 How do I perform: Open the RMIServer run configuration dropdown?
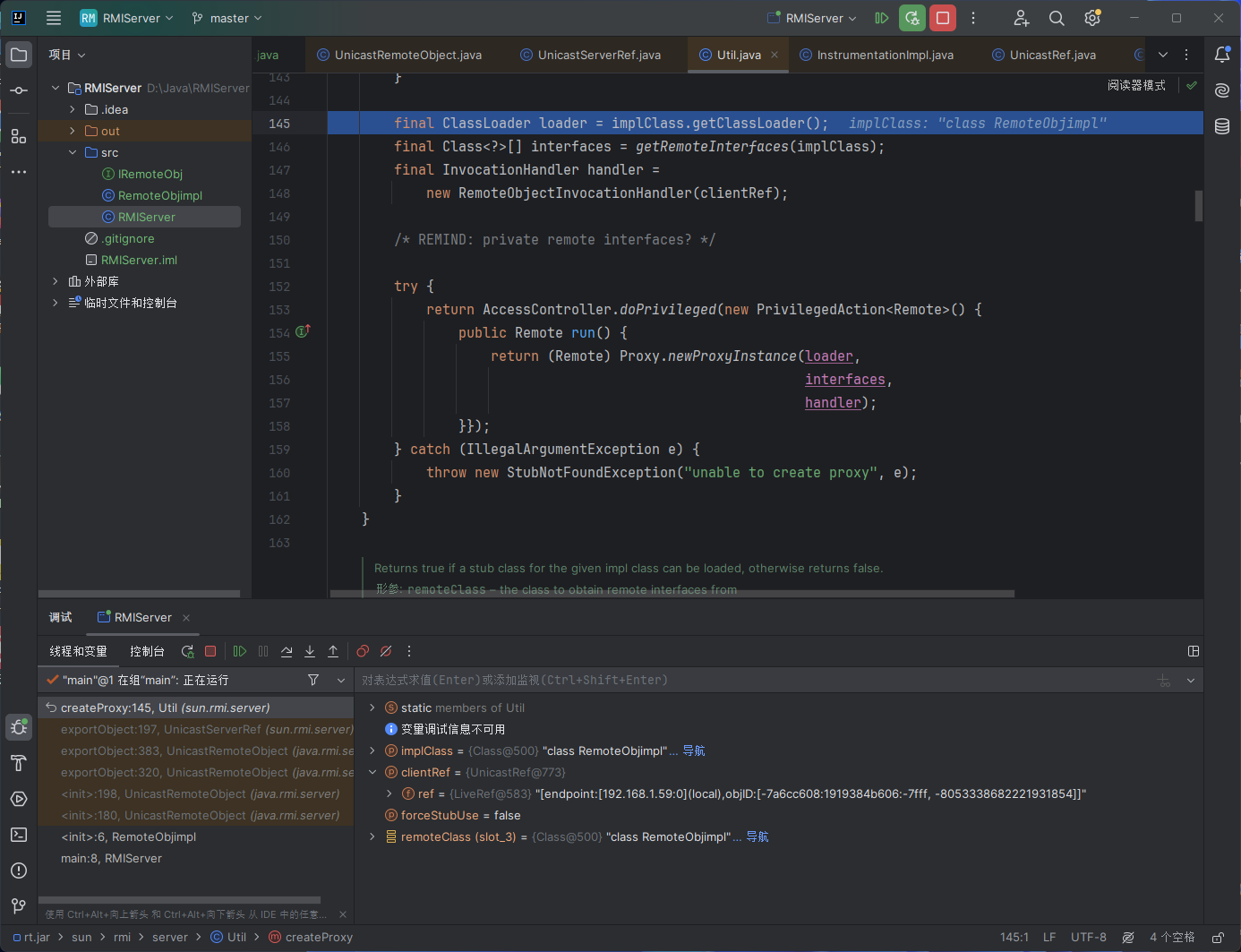point(812,18)
